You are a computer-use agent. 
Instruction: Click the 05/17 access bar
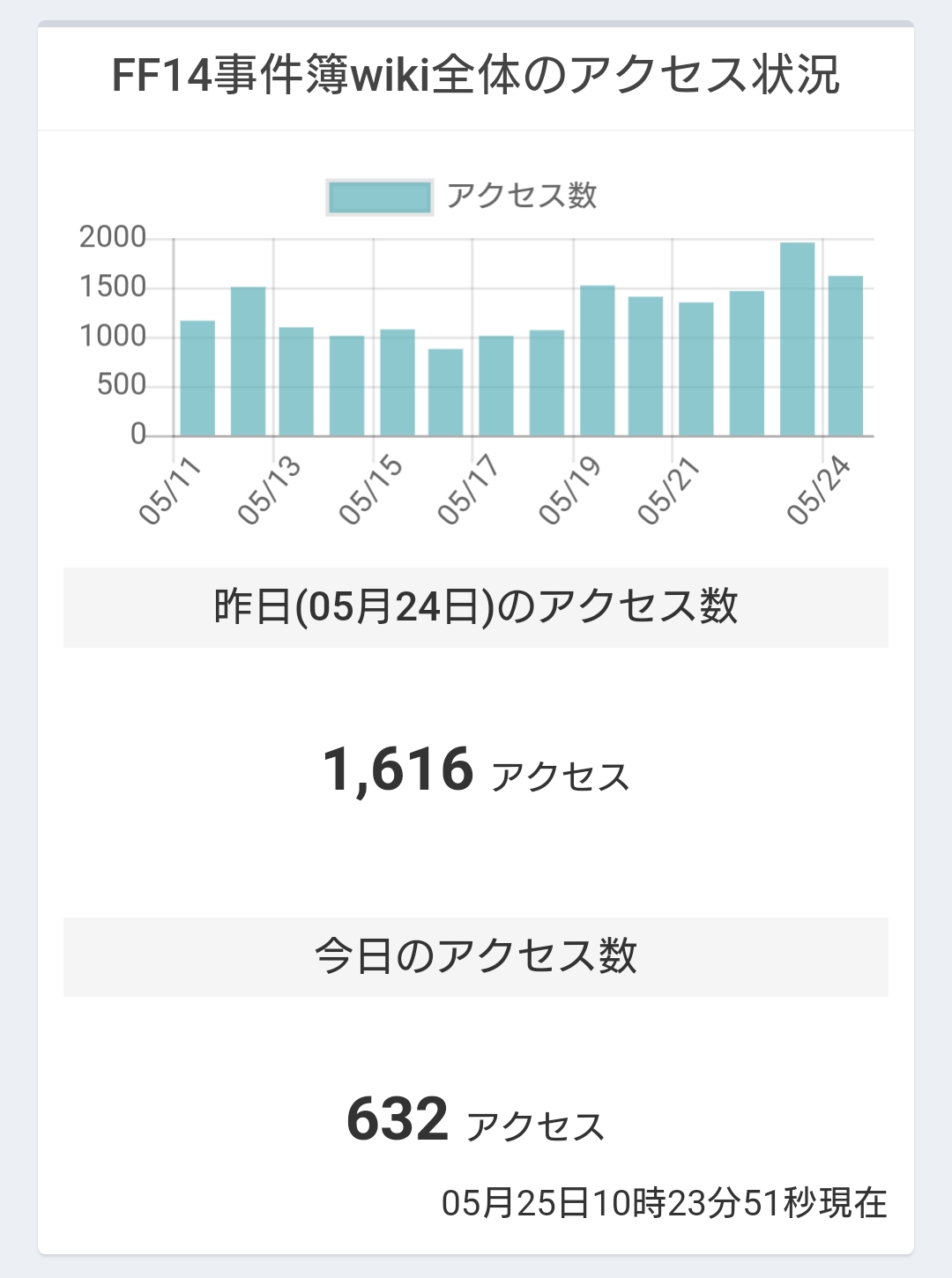[496, 386]
